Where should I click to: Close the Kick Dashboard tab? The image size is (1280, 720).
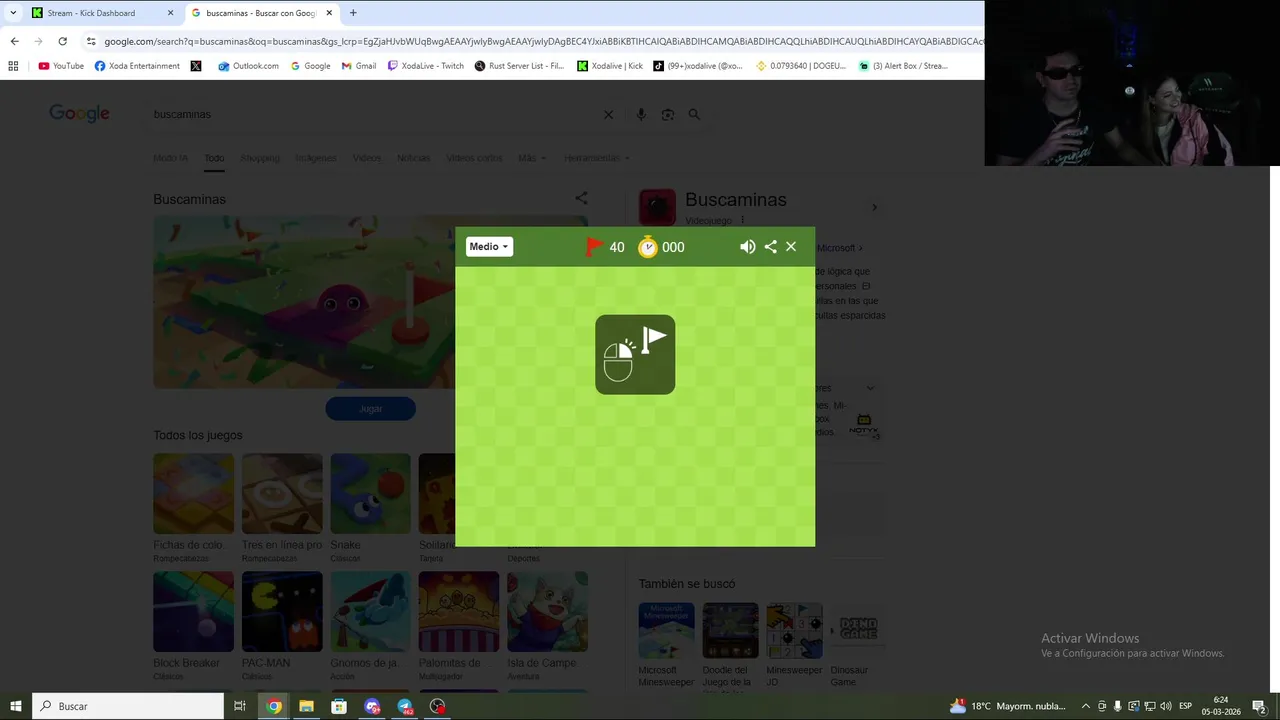click(170, 13)
